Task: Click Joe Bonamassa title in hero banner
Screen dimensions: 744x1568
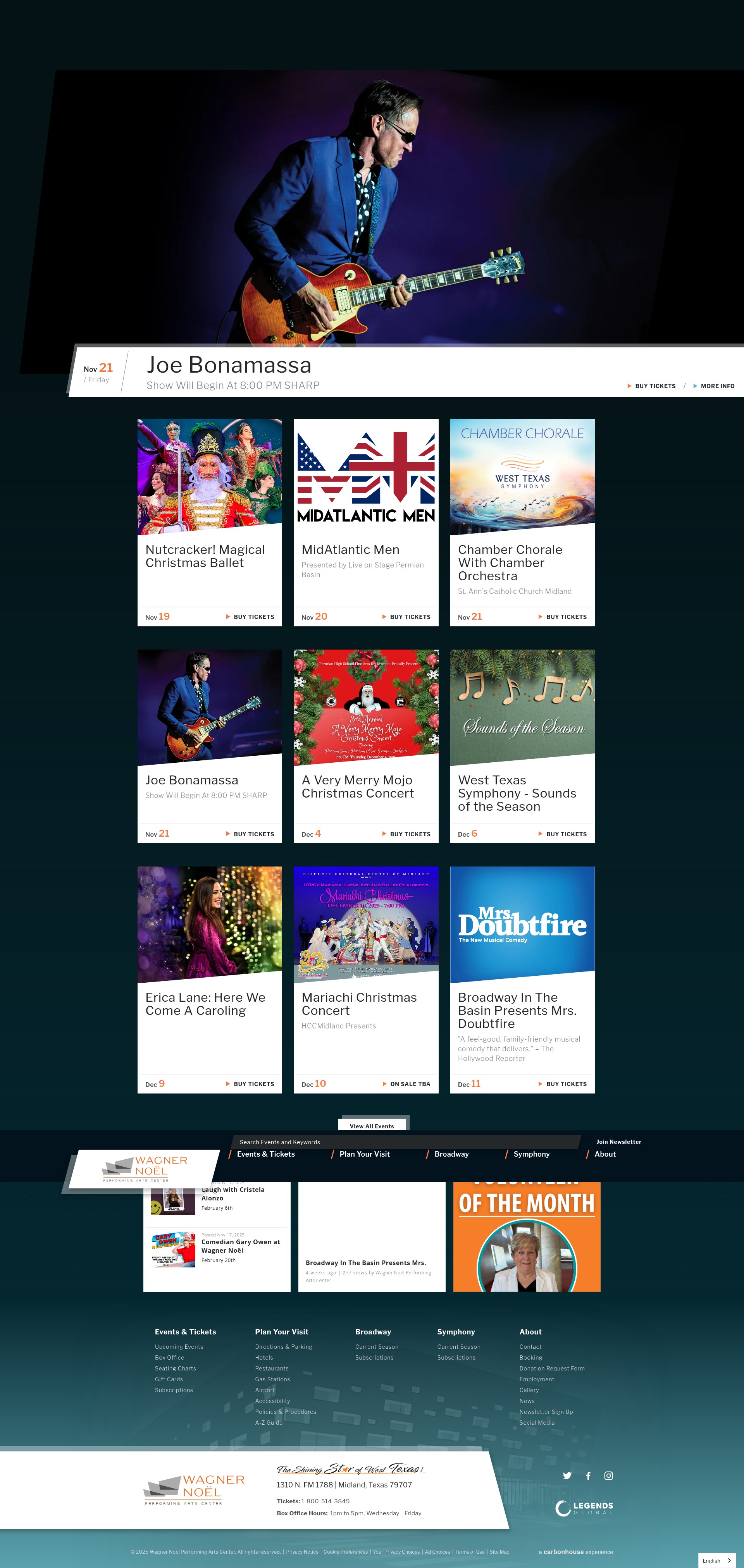Action: pos(229,364)
